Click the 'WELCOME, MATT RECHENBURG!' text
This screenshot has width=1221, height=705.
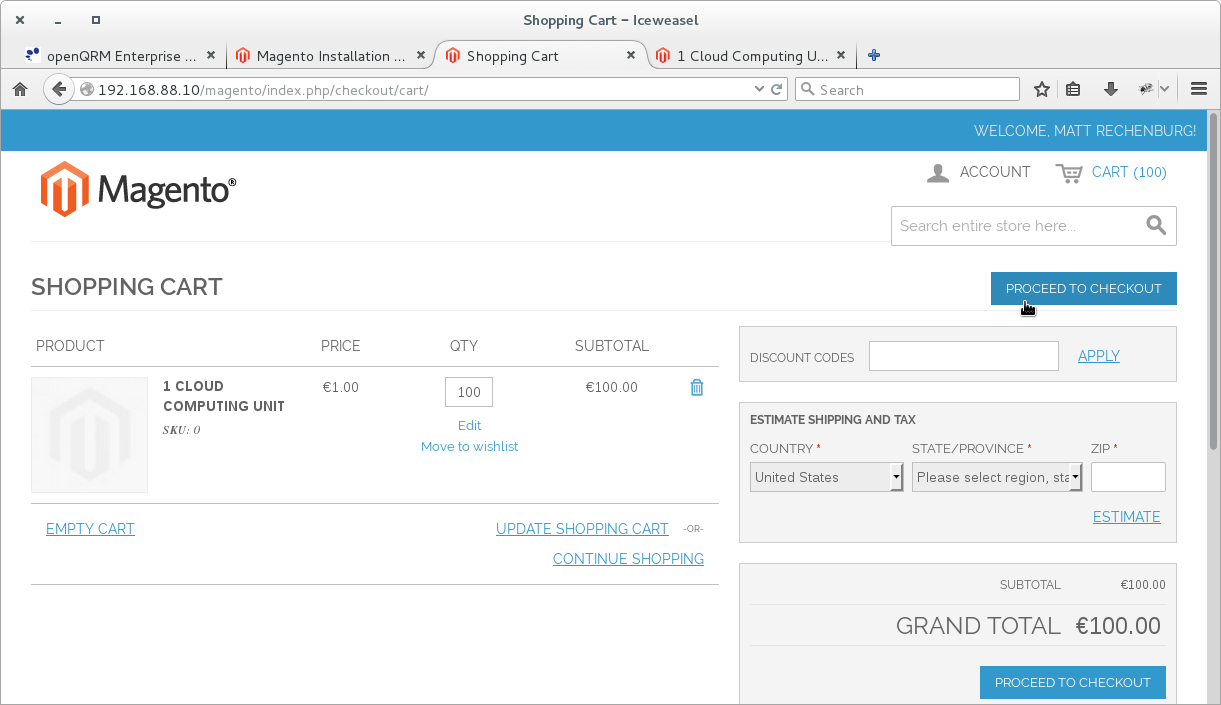pos(1085,131)
